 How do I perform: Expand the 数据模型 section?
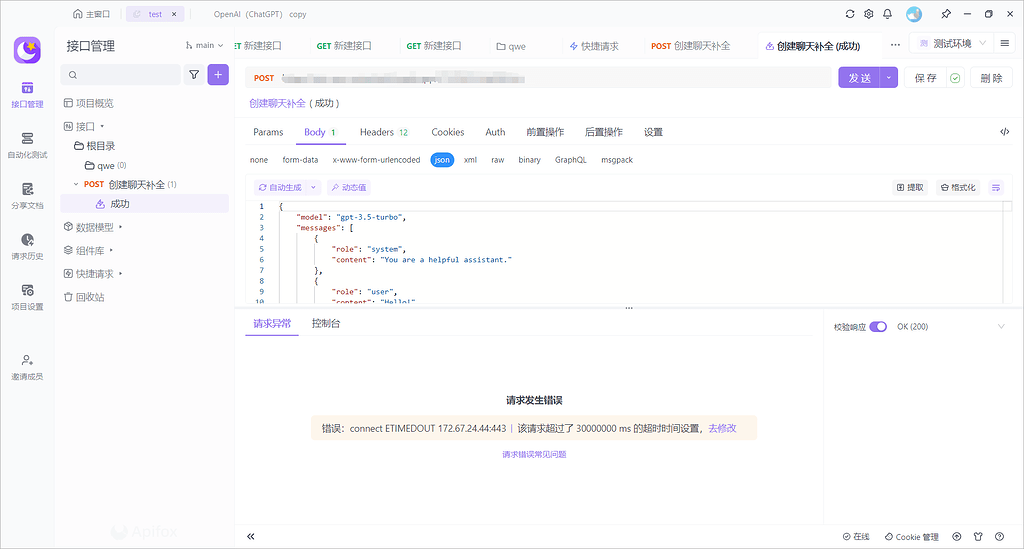tap(121, 227)
